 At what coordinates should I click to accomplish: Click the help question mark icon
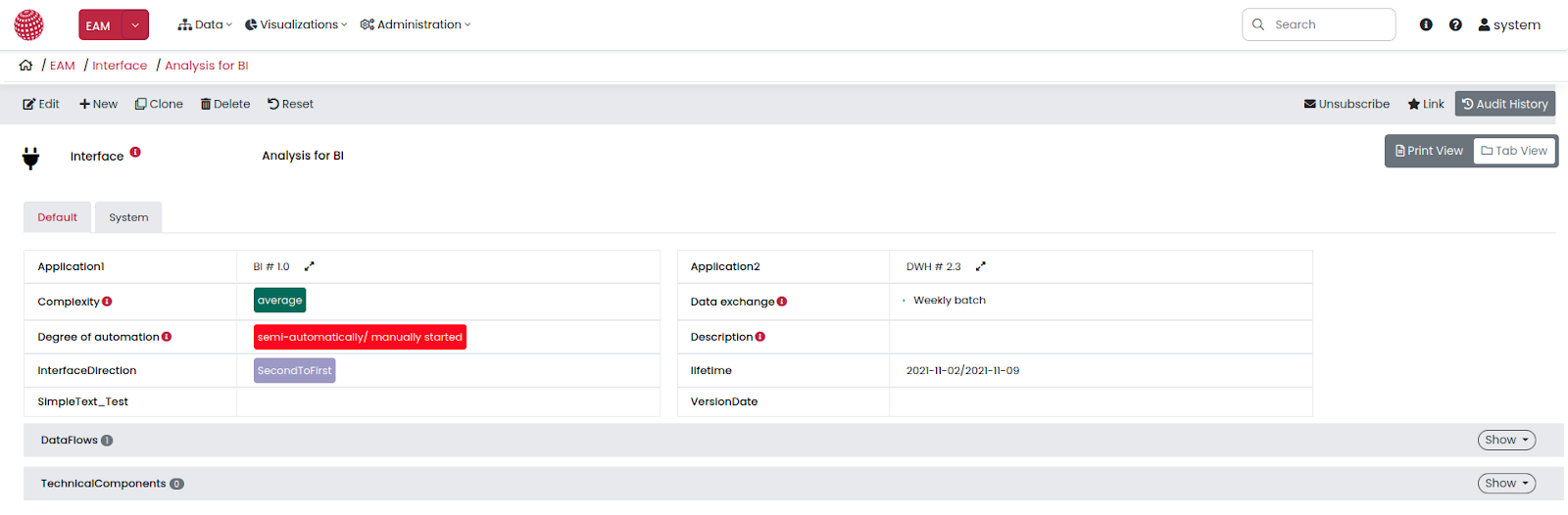click(1455, 24)
